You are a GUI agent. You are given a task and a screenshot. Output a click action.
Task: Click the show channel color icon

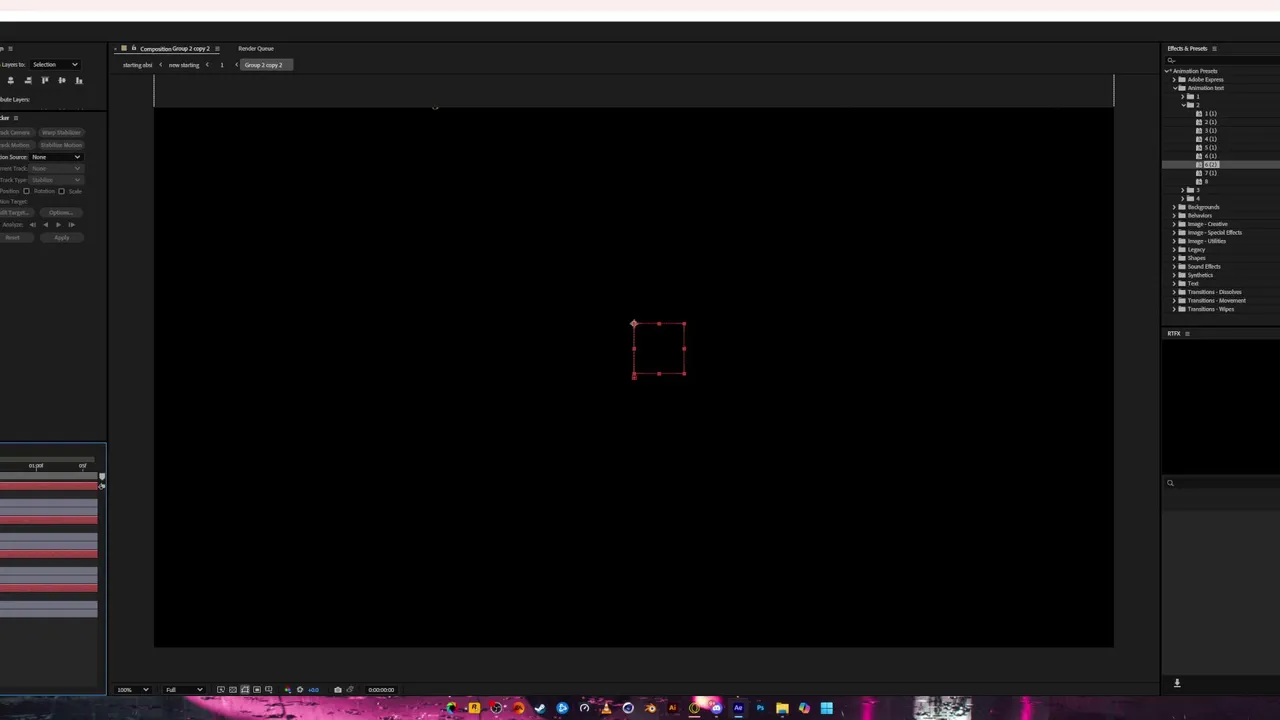pos(288,690)
